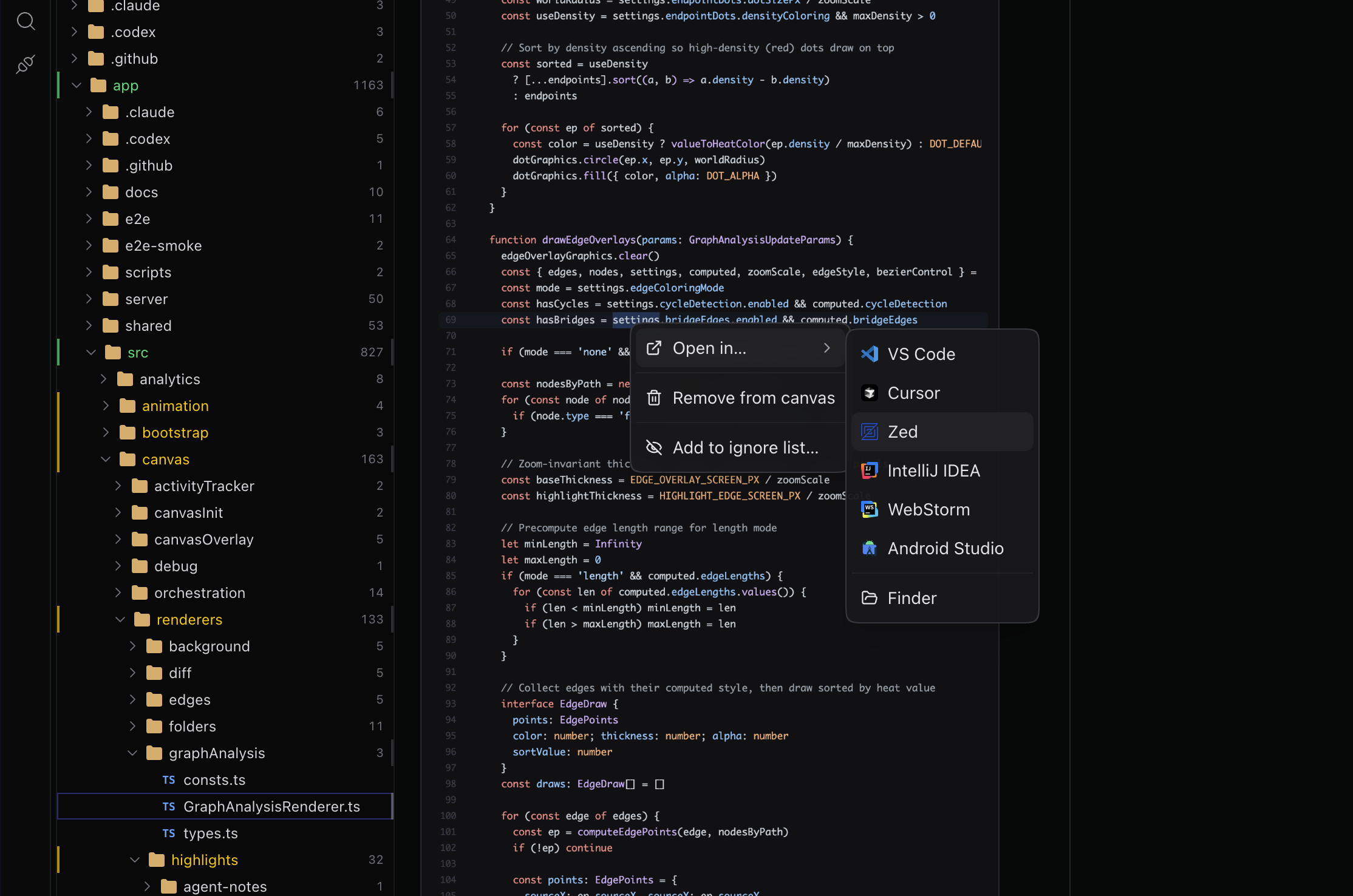
Task: Reveal file in Finder
Action: pos(942,598)
